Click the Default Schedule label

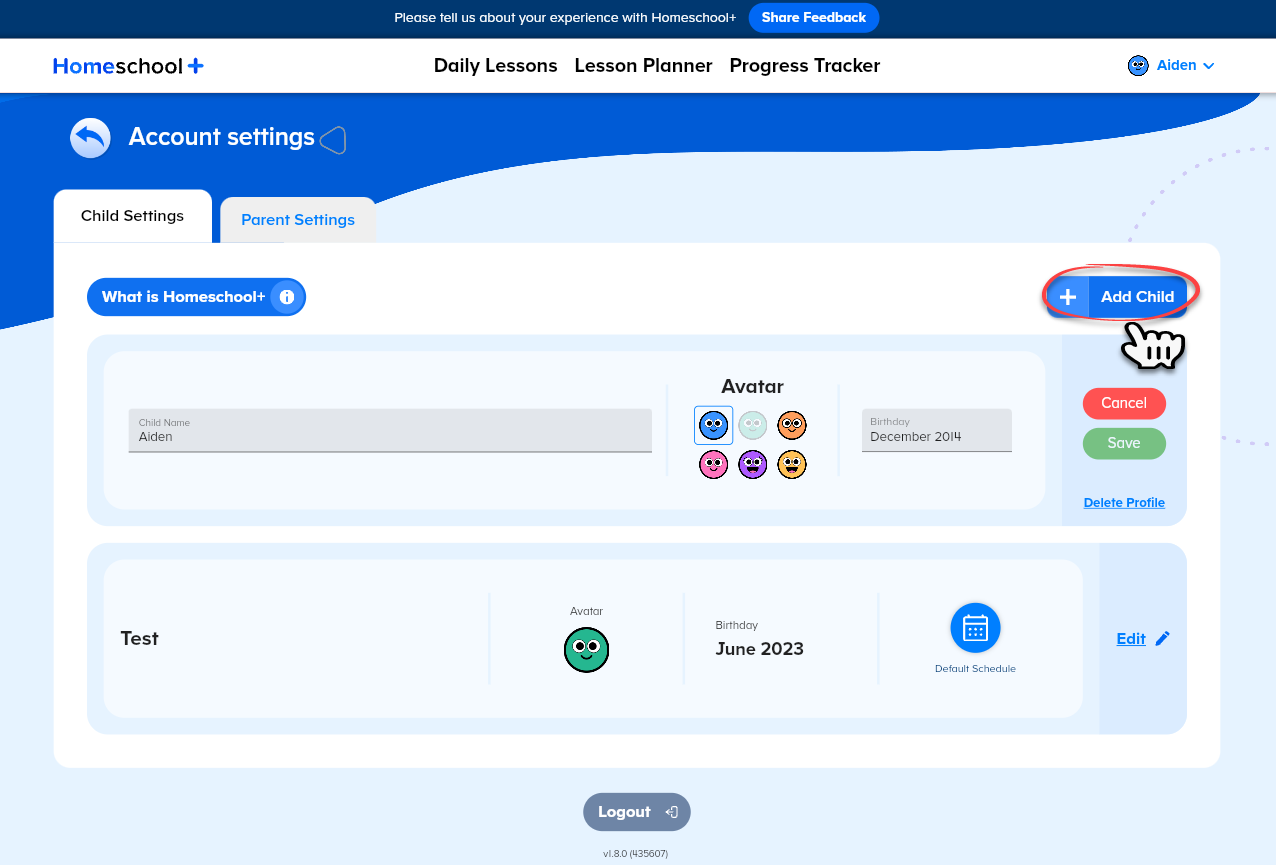tap(975, 669)
